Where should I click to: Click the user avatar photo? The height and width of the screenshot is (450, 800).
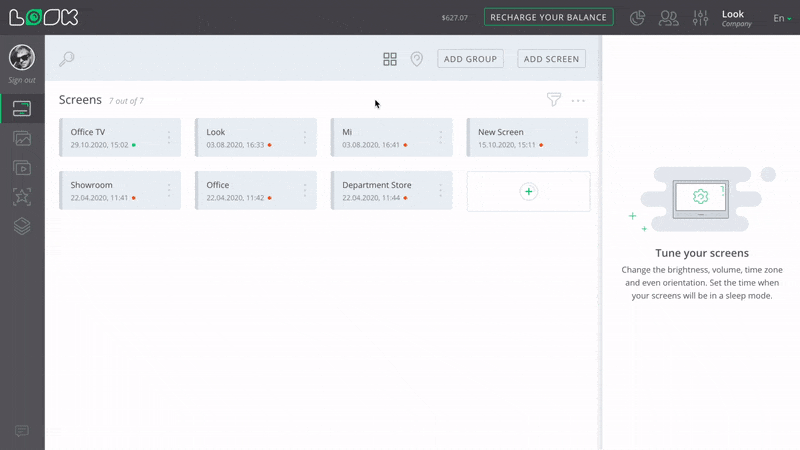22,57
